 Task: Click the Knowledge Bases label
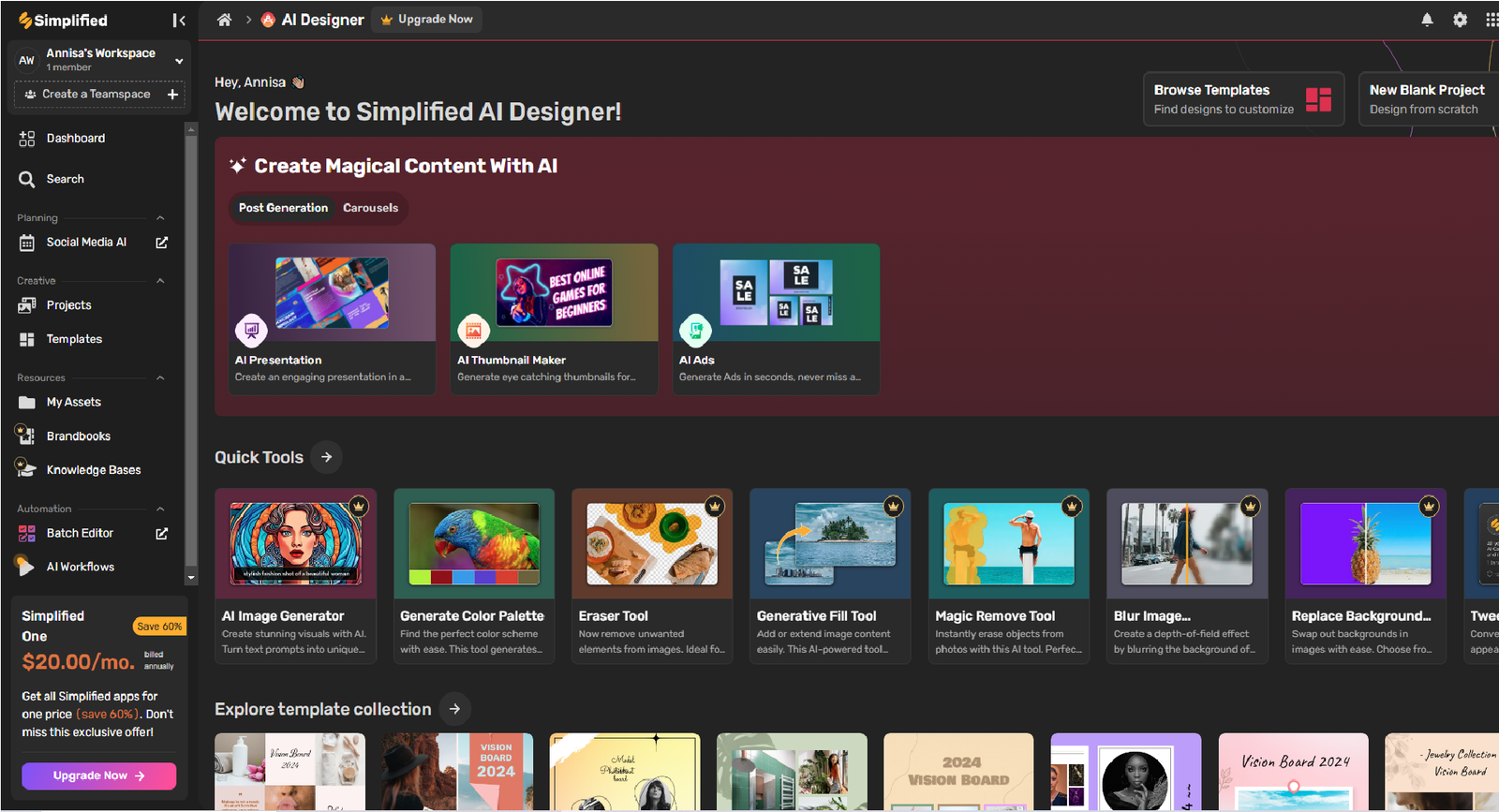(94, 470)
